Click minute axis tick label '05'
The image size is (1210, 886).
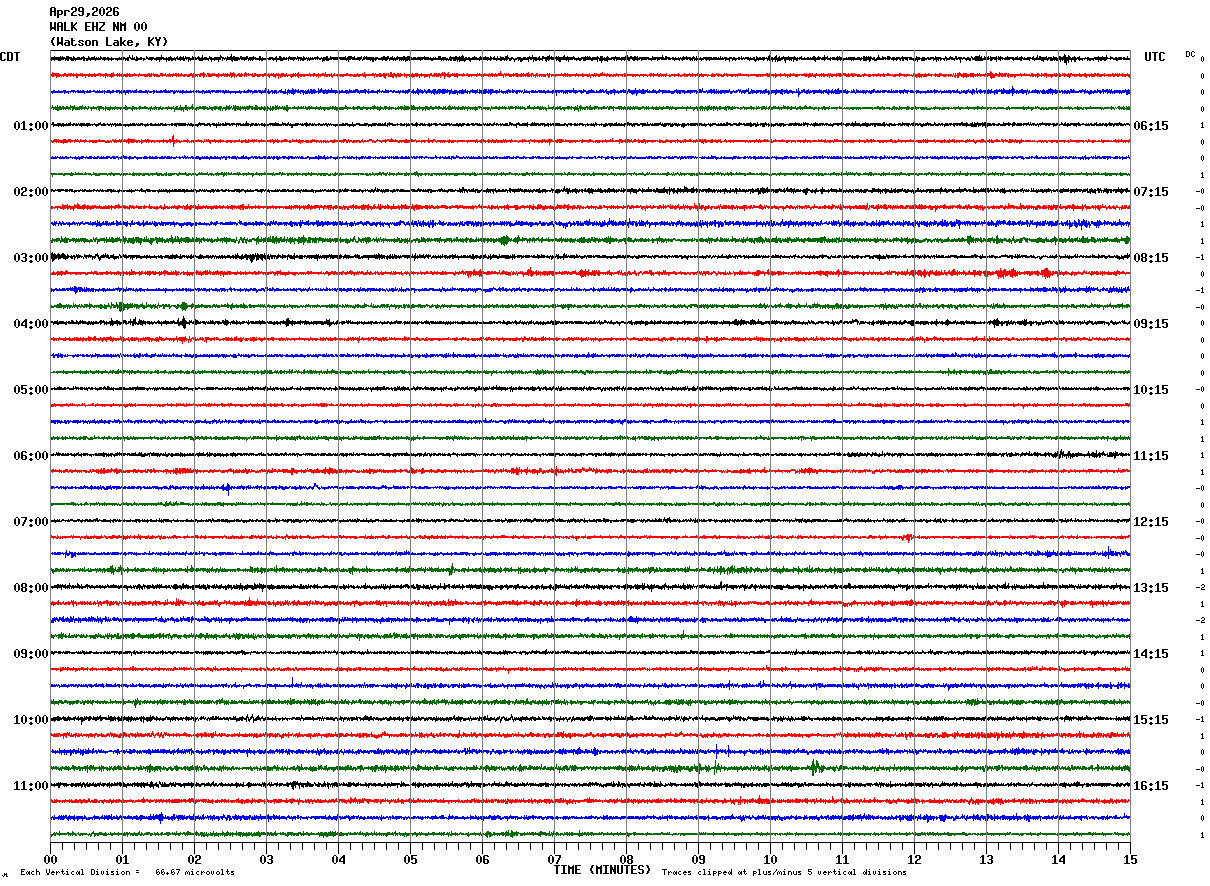pos(410,859)
